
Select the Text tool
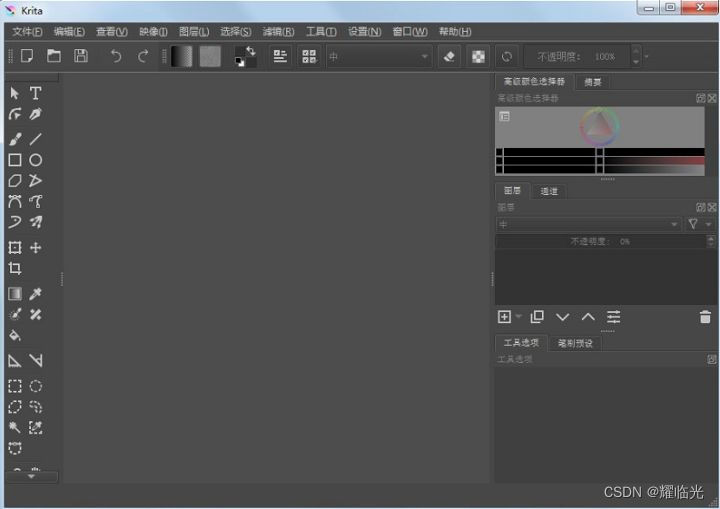(x=35, y=93)
